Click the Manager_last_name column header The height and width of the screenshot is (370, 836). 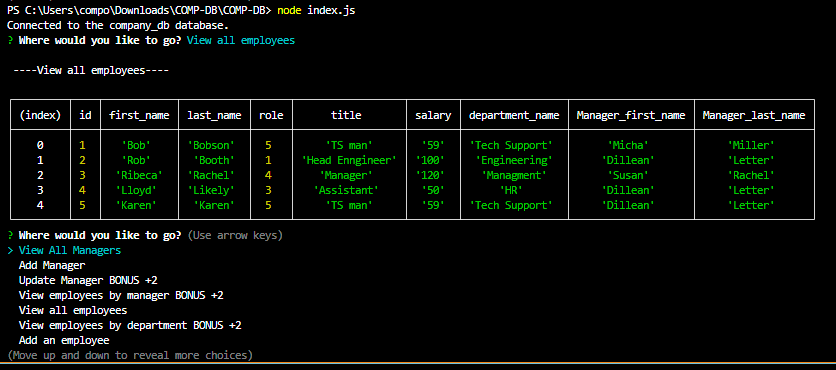(754, 115)
